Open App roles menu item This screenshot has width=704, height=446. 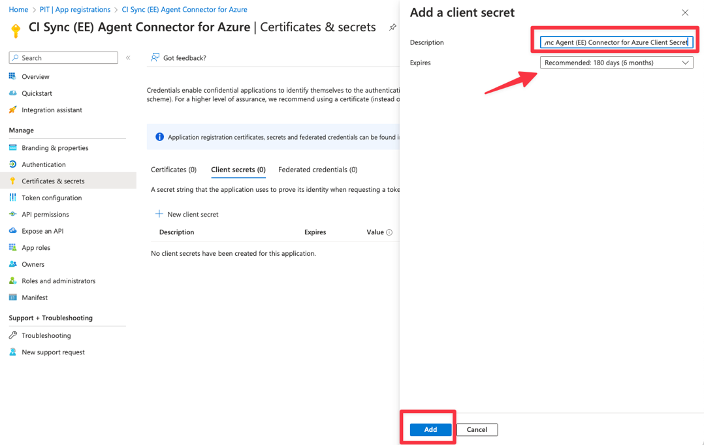point(36,247)
